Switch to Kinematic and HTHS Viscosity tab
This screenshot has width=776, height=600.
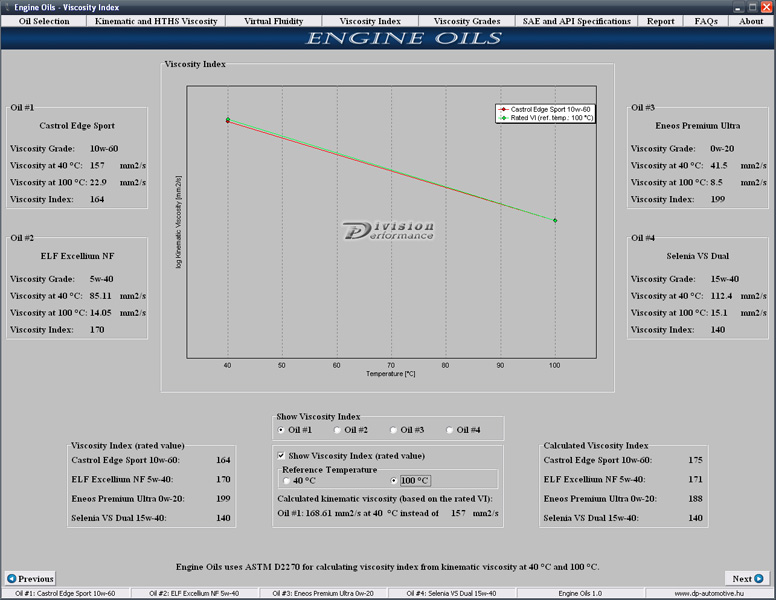coord(156,21)
